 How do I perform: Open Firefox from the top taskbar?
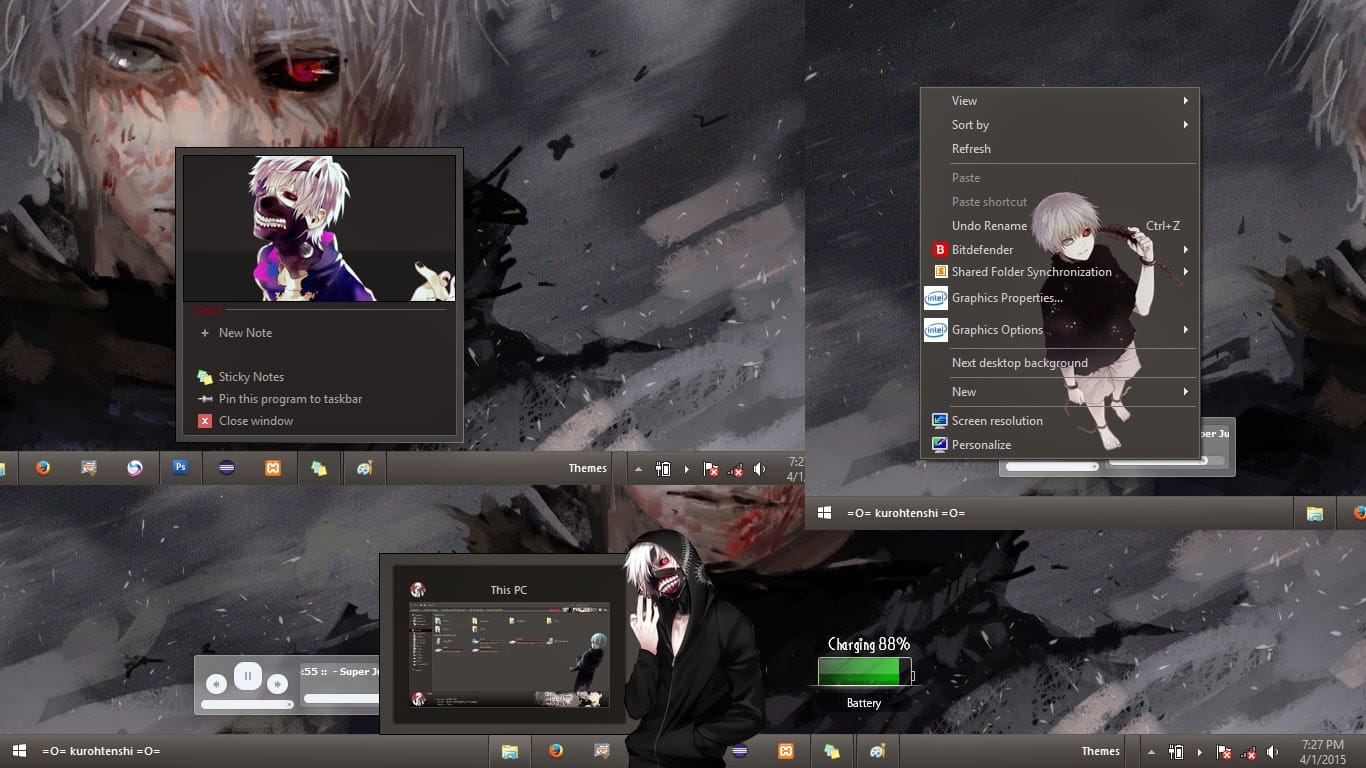42,467
